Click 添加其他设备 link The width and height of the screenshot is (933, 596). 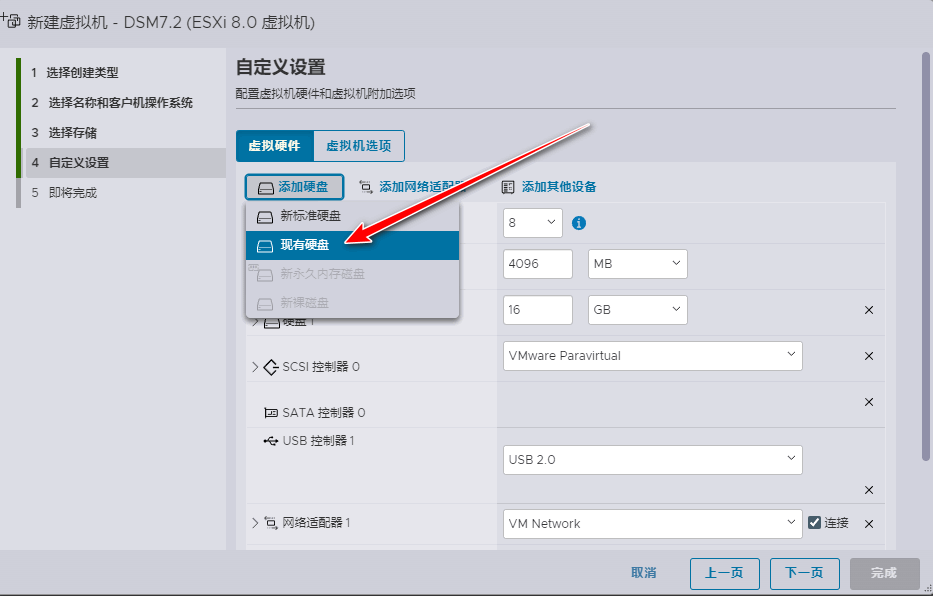(x=559, y=187)
